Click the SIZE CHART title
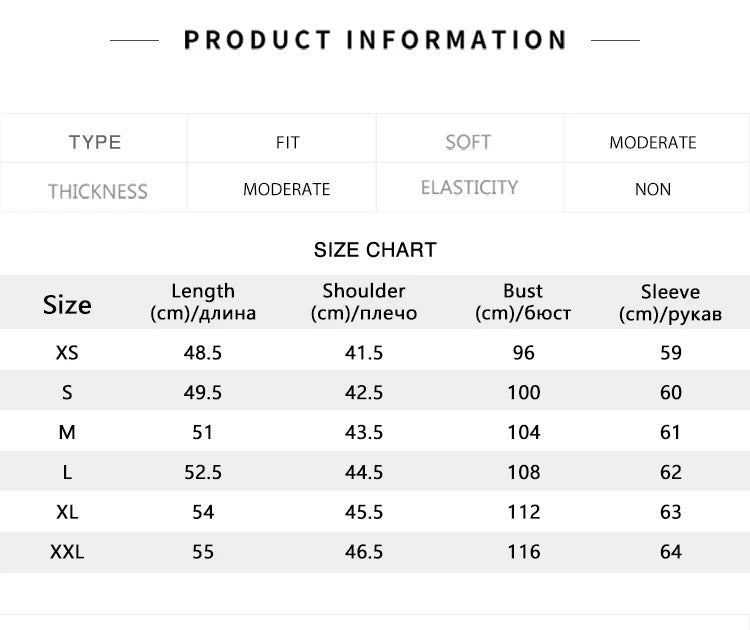 click(375, 250)
